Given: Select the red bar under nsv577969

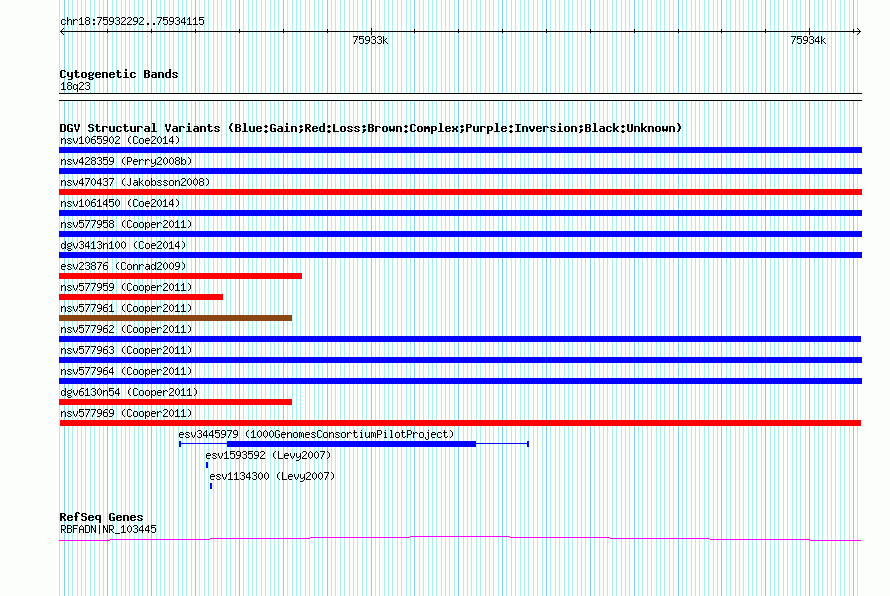Looking at the screenshot, I should click(460, 423).
